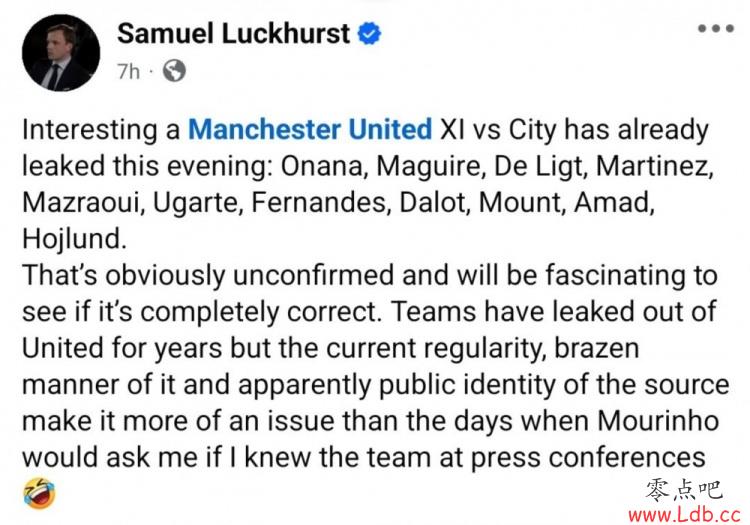Open the three-dot post options menu
Image resolution: width=750 pixels, height=525 pixels.
click(716, 28)
